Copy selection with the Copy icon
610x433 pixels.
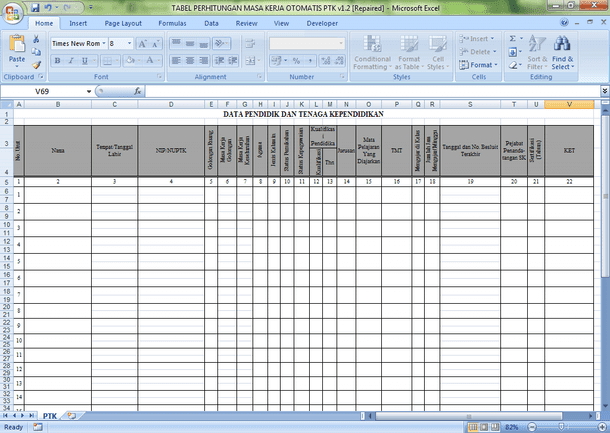click(x=36, y=52)
